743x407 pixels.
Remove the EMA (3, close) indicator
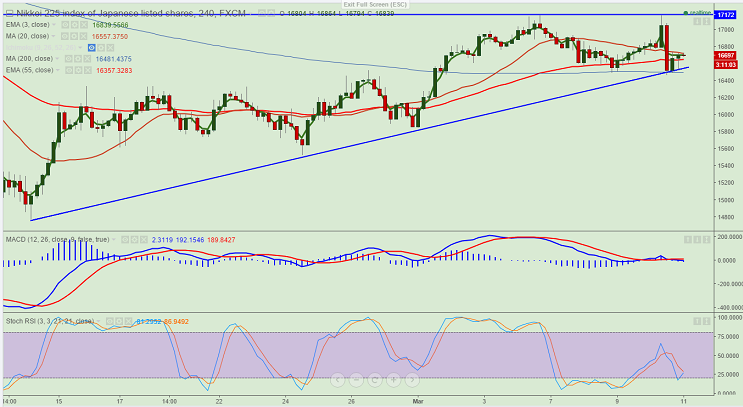tap(84, 25)
